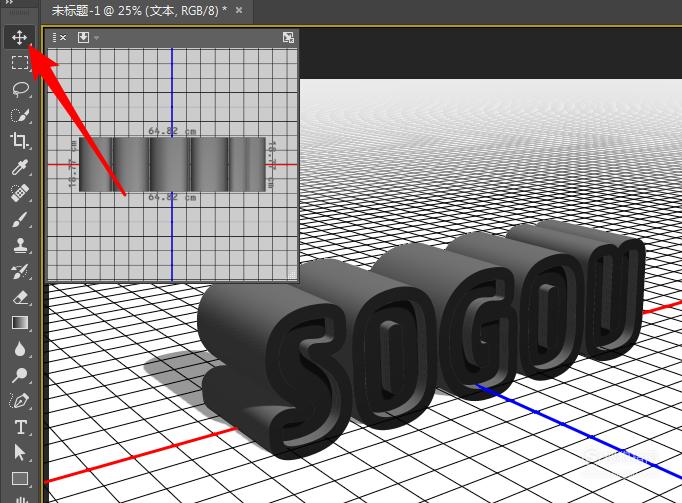Click the secondary view top-down thumbnail
The width and height of the screenshot is (682, 503).
pyautogui.click(x=172, y=164)
